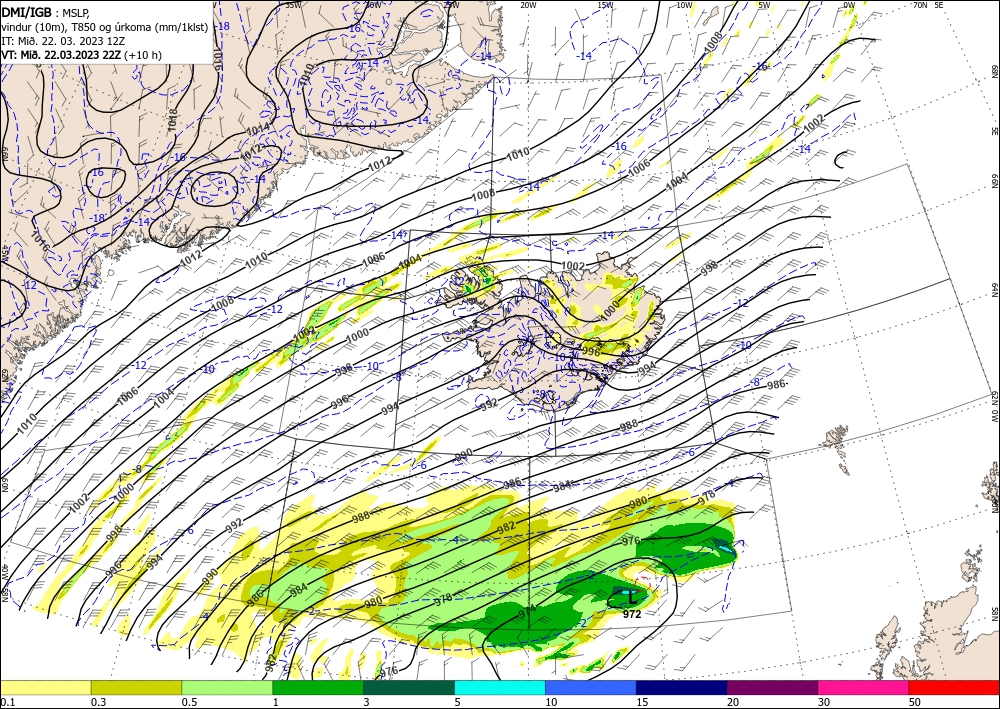Click the '972' low pressure value label
Viewport: 1000px width, 709px height.
tap(632, 614)
